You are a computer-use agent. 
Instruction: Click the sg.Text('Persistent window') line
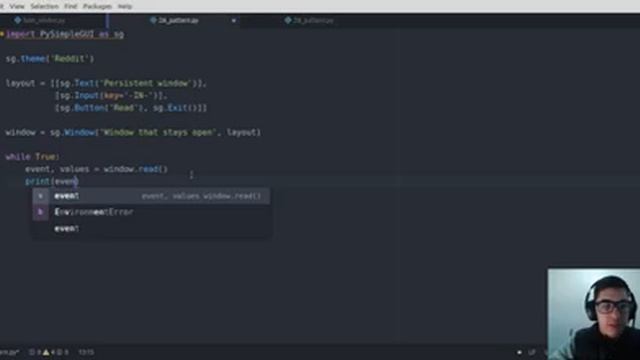106,83
